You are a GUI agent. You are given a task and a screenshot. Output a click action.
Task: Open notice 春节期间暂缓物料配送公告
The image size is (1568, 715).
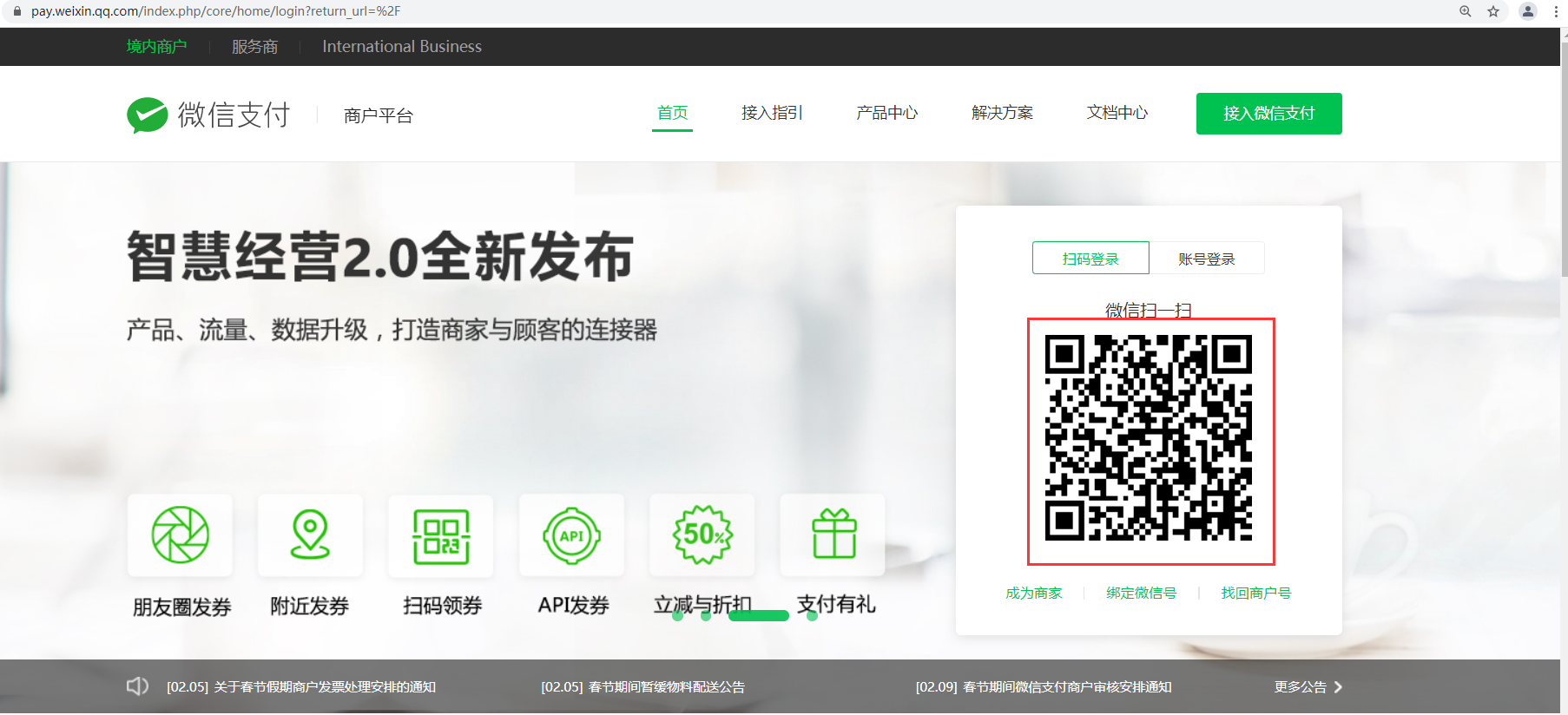[643, 686]
